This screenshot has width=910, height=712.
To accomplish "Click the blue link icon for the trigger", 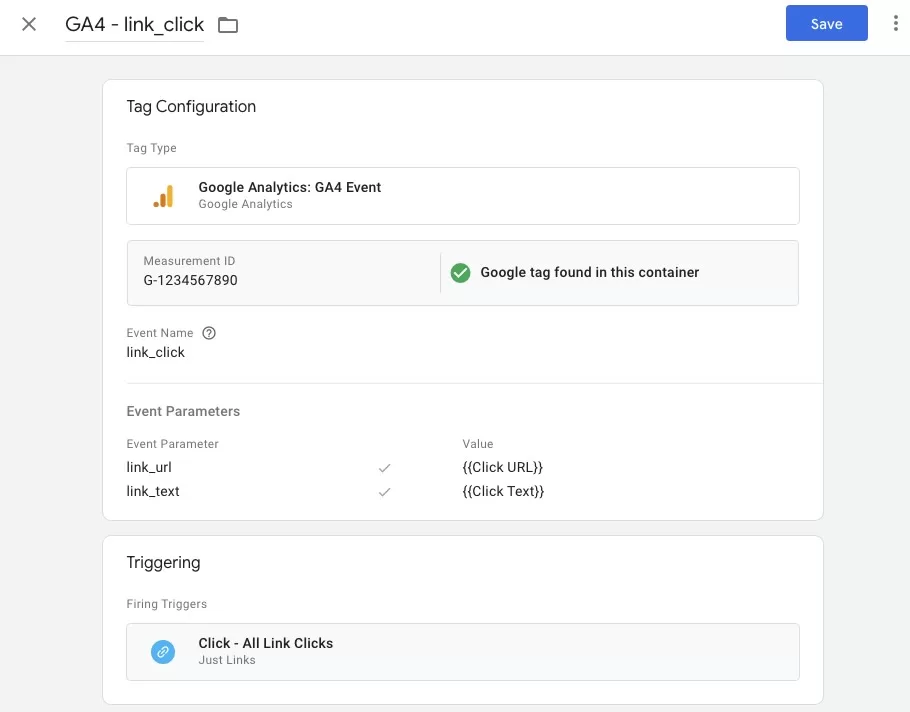I will click(x=162, y=652).
